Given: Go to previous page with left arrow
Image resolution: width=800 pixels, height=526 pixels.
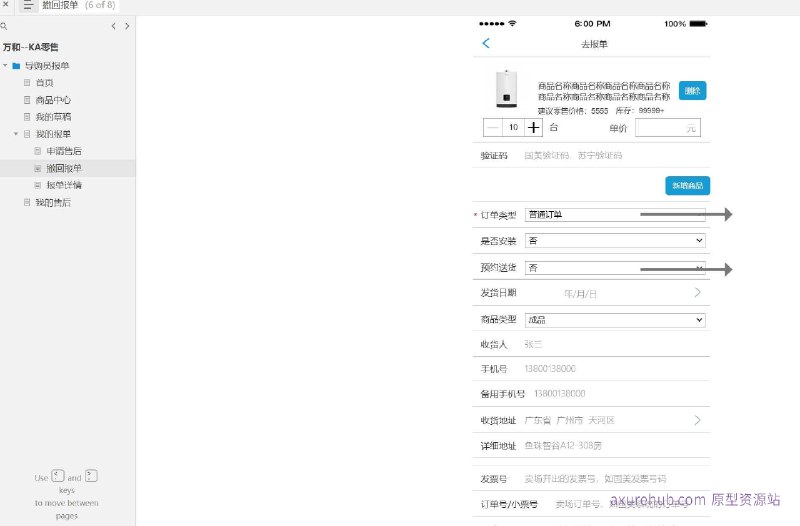Looking at the screenshot, I should 113,26.
